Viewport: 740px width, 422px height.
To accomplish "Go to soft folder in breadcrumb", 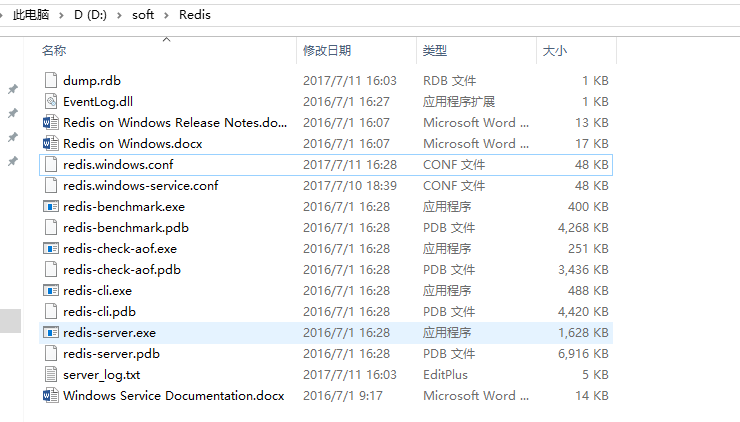I will click(x=143, y=15).
